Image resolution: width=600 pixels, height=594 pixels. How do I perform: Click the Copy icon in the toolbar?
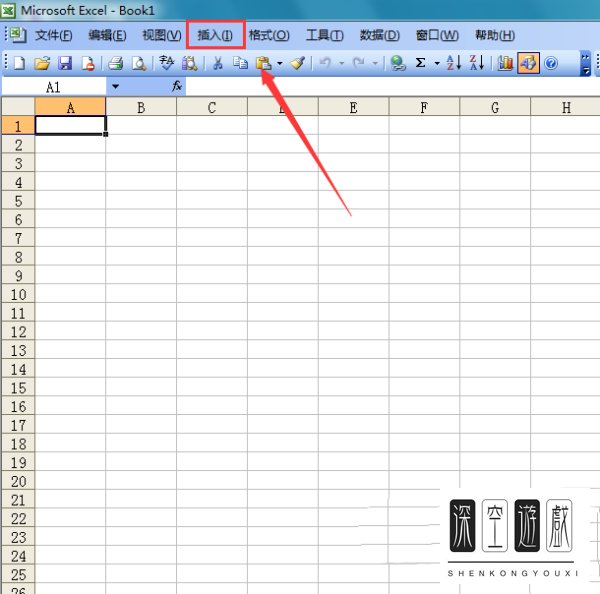[x=240, y=63]
